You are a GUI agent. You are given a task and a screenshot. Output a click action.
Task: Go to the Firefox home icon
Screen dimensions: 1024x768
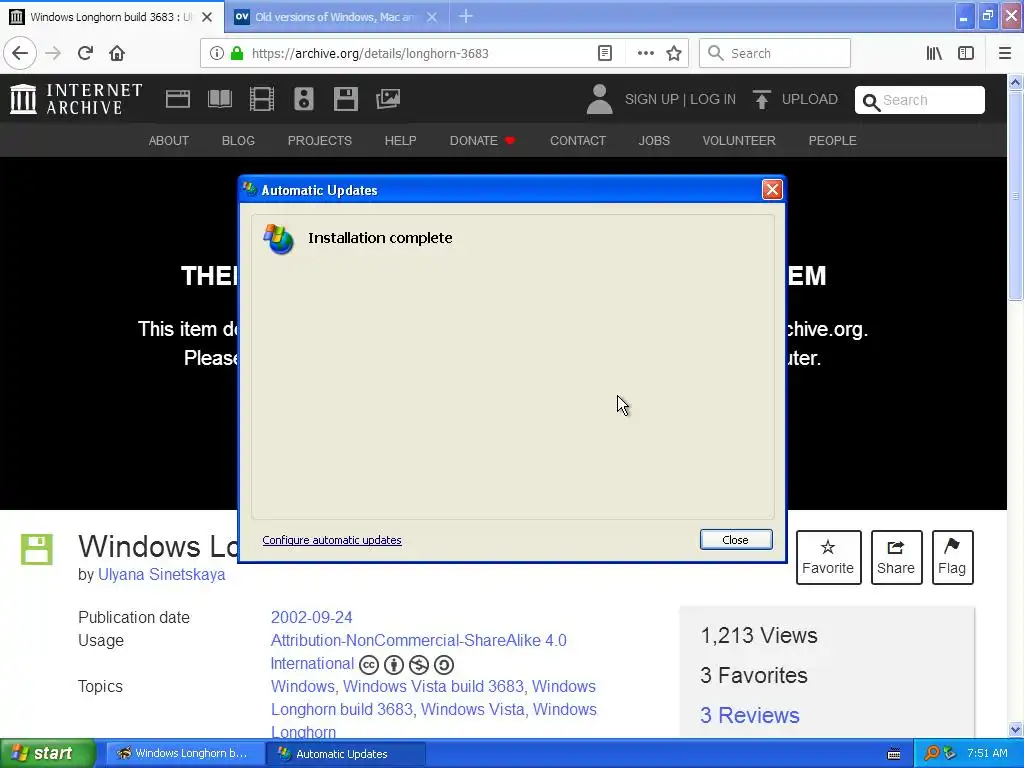pos(117,53)
